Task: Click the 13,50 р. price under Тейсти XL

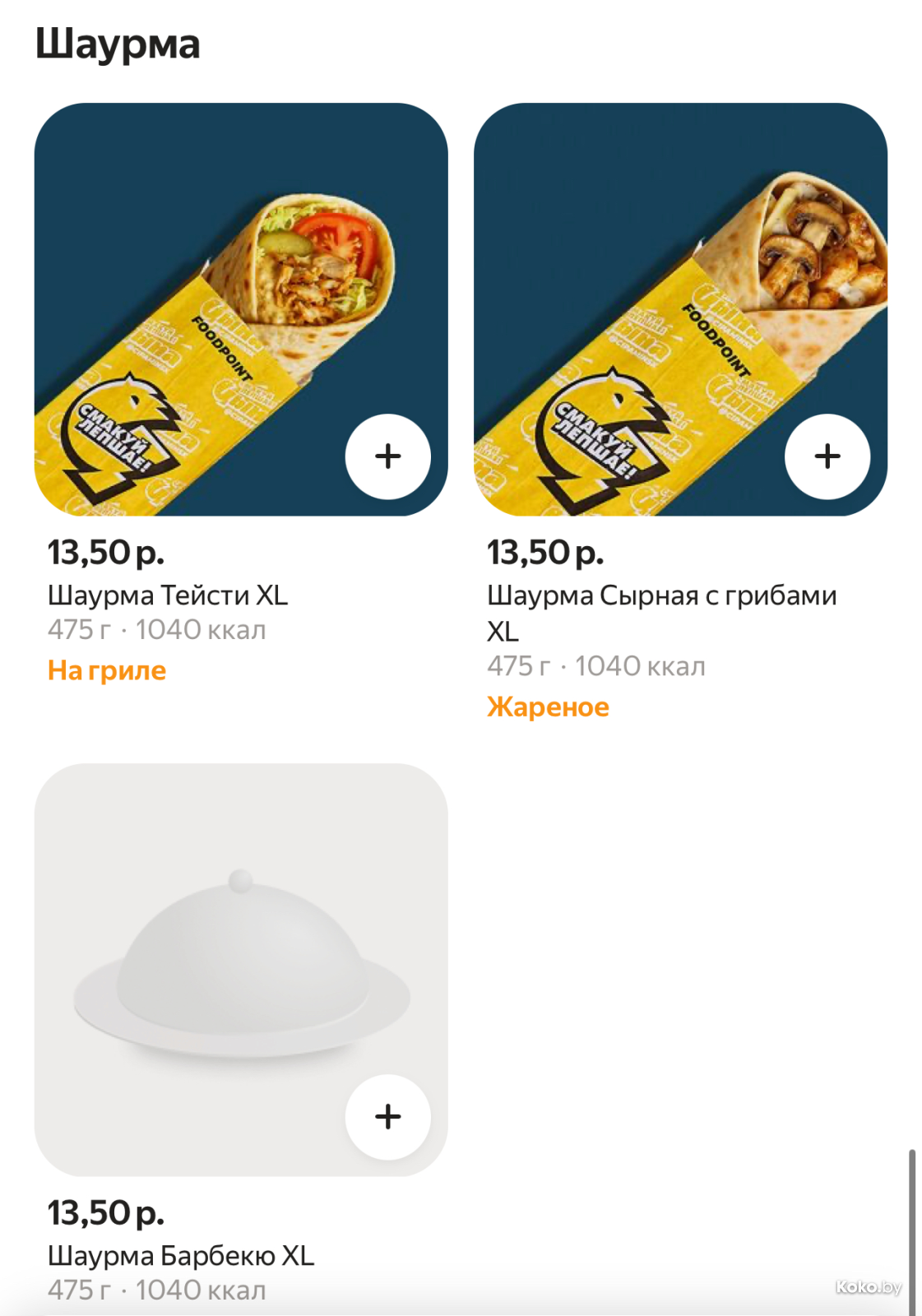Action: (x=105, y=553)
